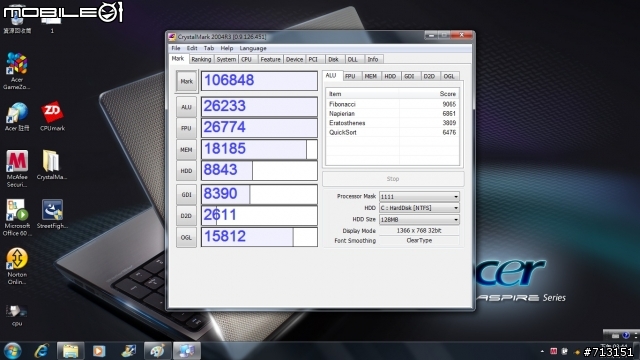Click the HDD benchmark button

[x=186, y=171]
